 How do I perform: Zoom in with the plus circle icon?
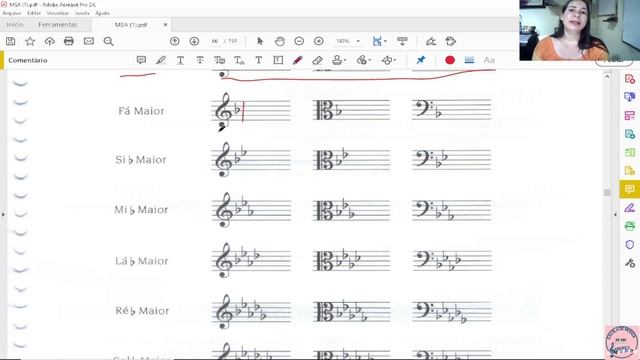pyautogui.click(x=319, y=41)
